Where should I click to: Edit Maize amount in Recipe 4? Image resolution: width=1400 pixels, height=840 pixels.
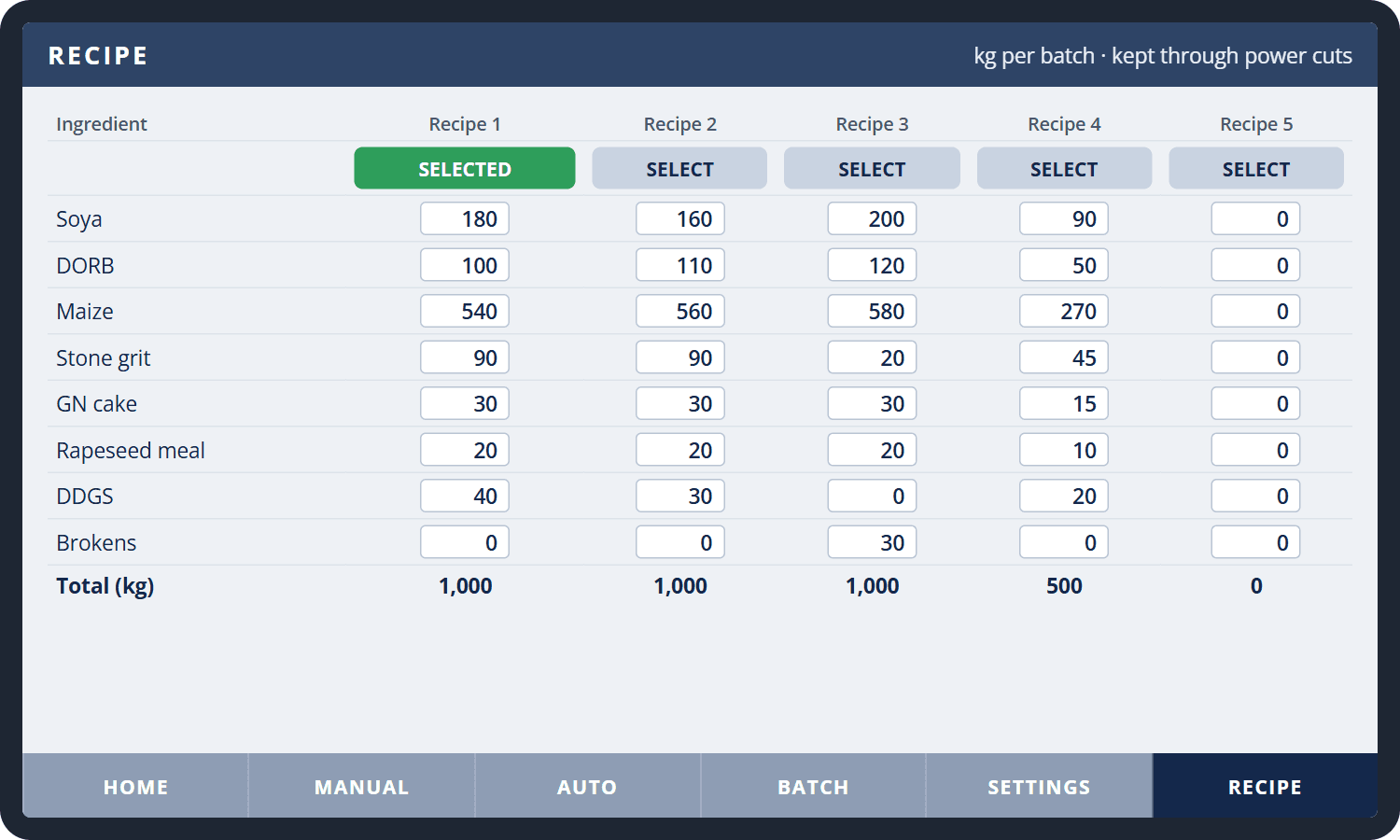click(1064, 311)
